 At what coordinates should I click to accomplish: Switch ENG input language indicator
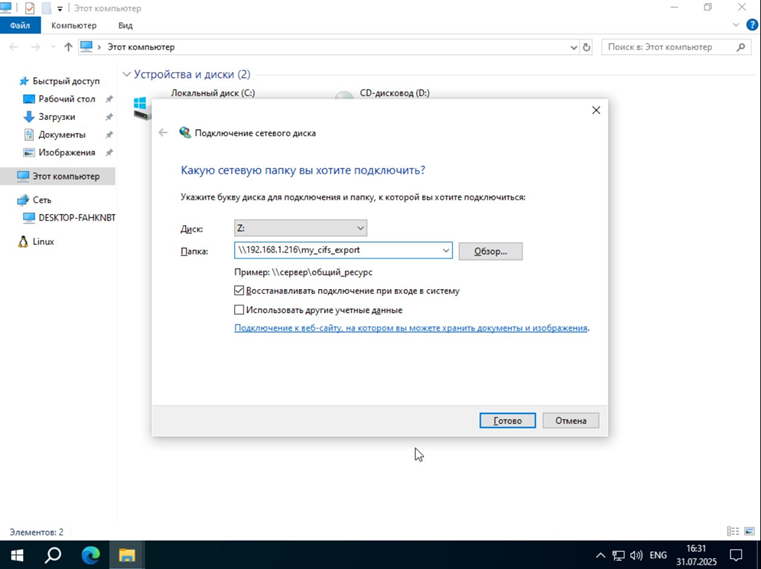[658, 555]
